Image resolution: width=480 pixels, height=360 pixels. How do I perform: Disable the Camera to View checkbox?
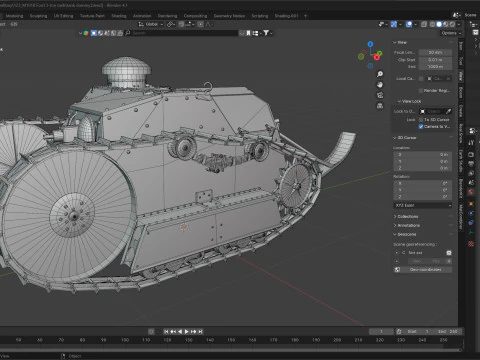421,126
